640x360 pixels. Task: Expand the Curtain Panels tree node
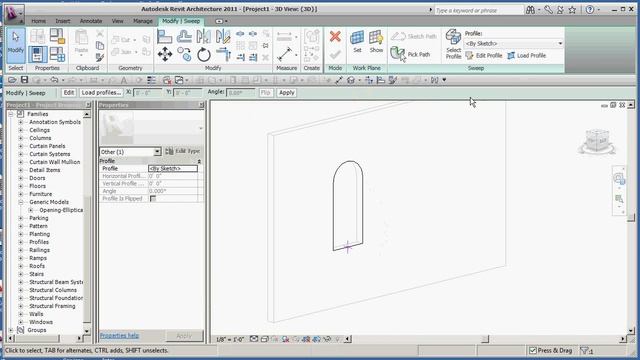click(x=21, y=146)
